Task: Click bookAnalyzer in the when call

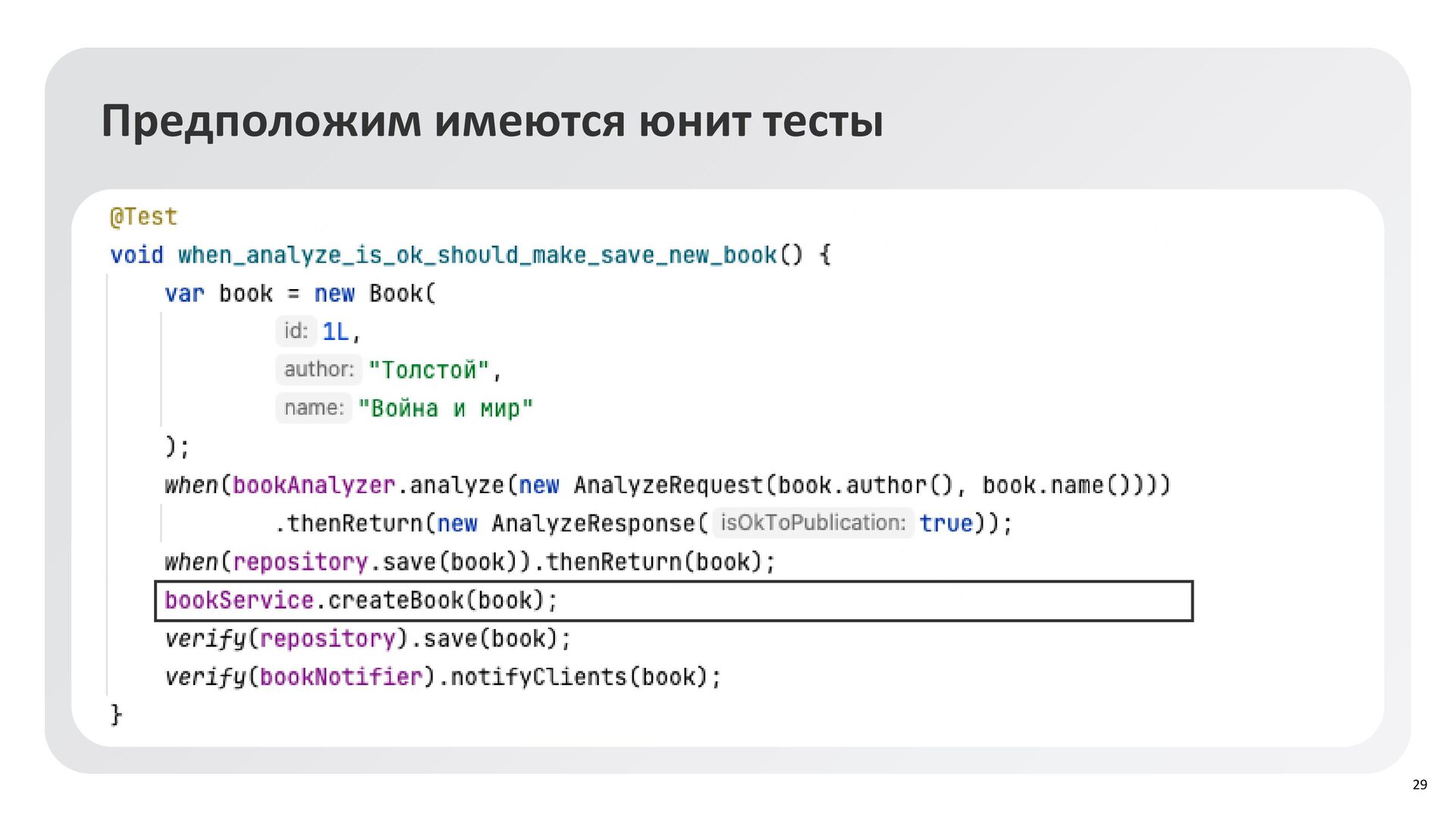Action: (x=313, y=485)
